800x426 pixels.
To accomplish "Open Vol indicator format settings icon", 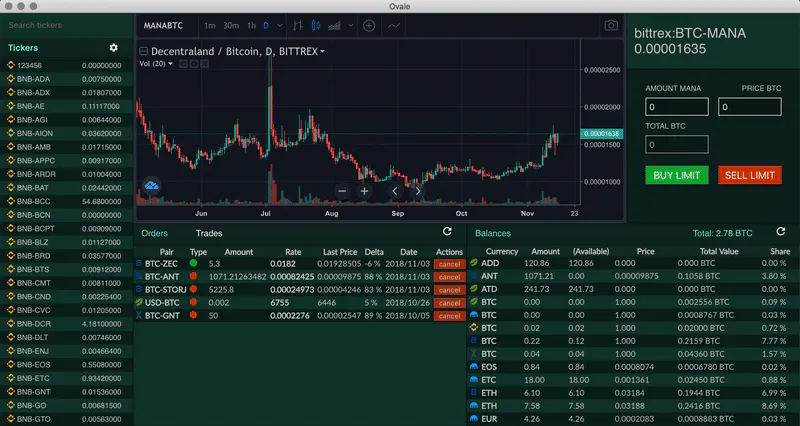I will [x=193, y=64].
